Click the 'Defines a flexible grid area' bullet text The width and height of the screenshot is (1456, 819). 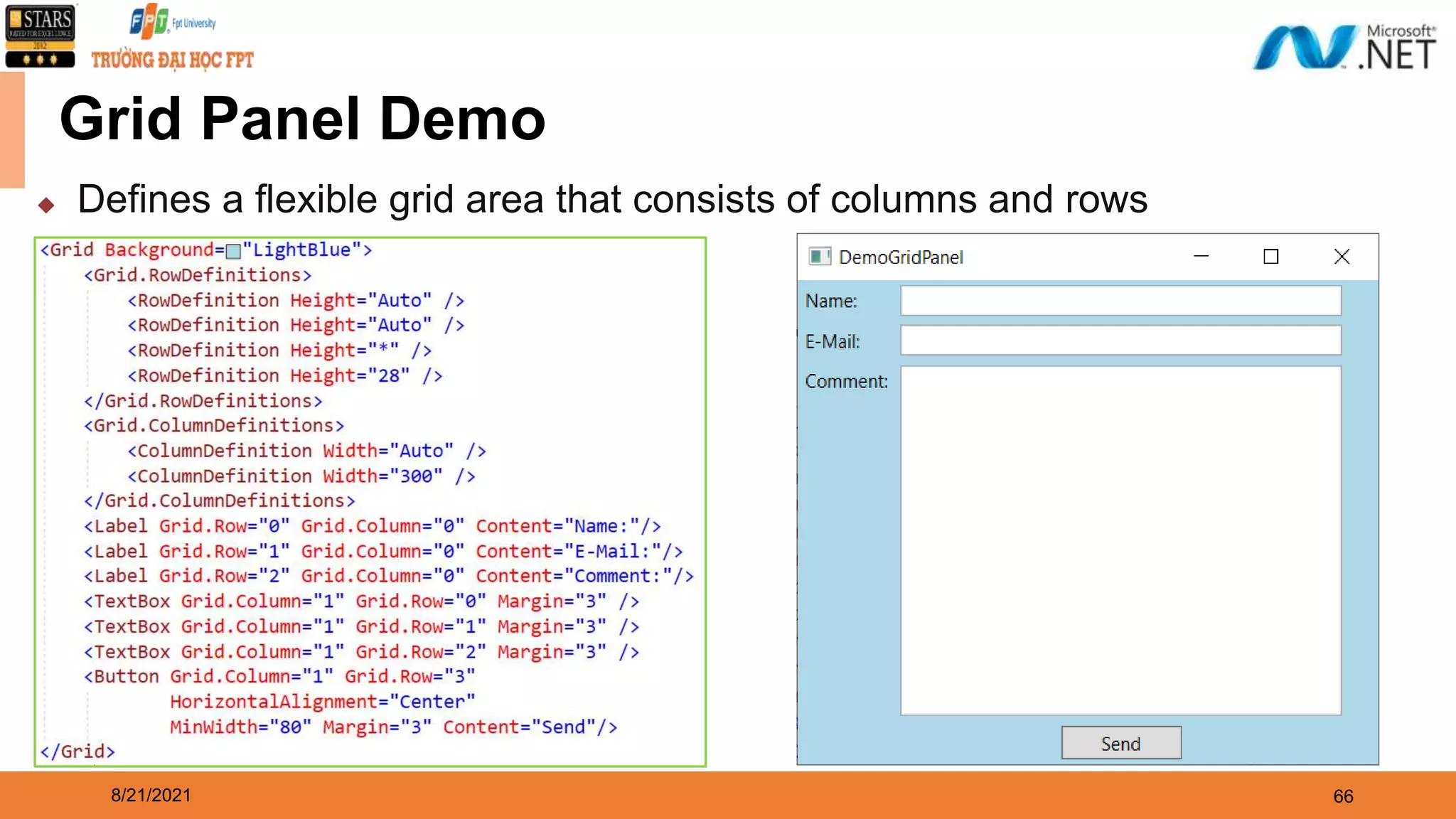click(612, 199)
